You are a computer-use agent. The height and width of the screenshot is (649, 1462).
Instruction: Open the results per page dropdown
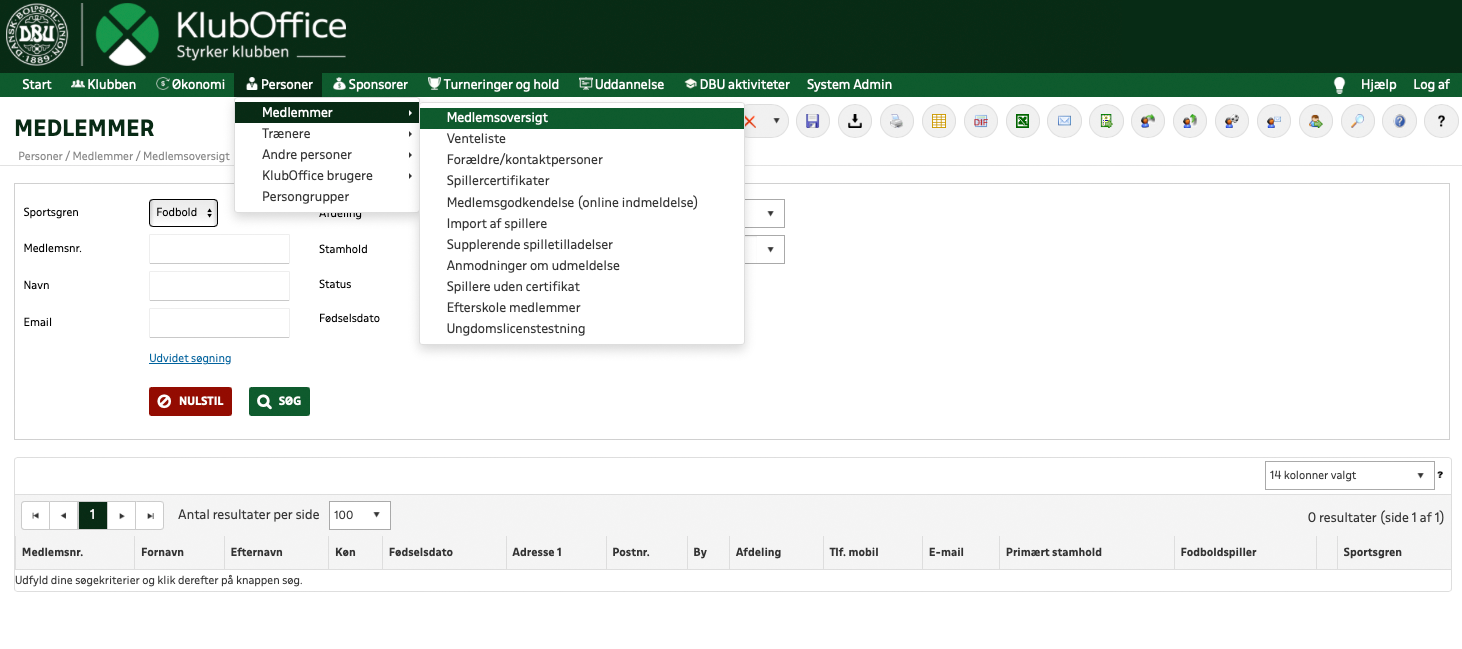[360, 515]
